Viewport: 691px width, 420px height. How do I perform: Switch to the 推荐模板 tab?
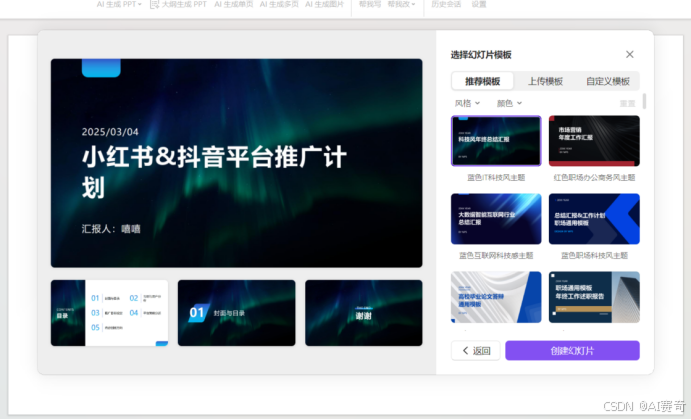[x=483, y=81]
